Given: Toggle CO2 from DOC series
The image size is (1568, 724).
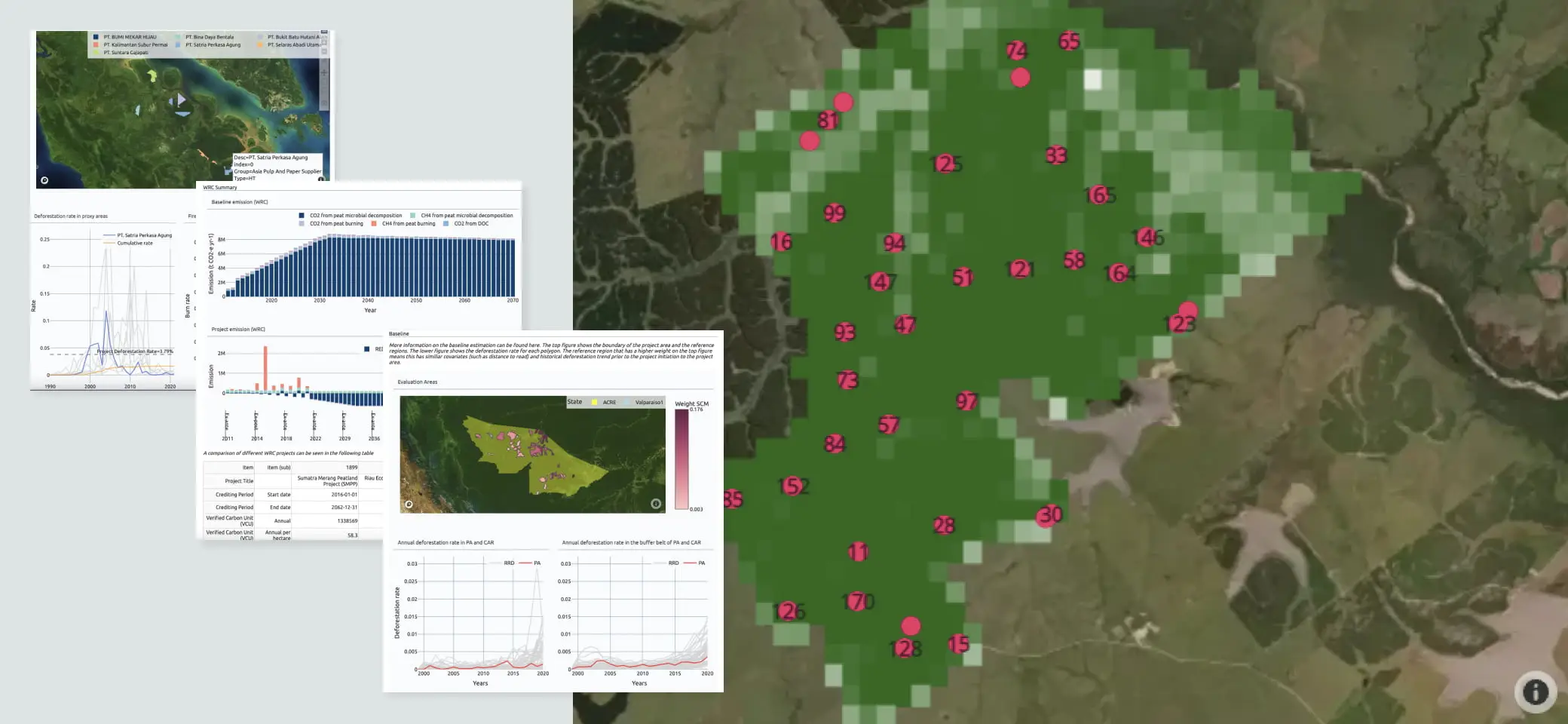Looking at the screenshot, I should [466, 224].
